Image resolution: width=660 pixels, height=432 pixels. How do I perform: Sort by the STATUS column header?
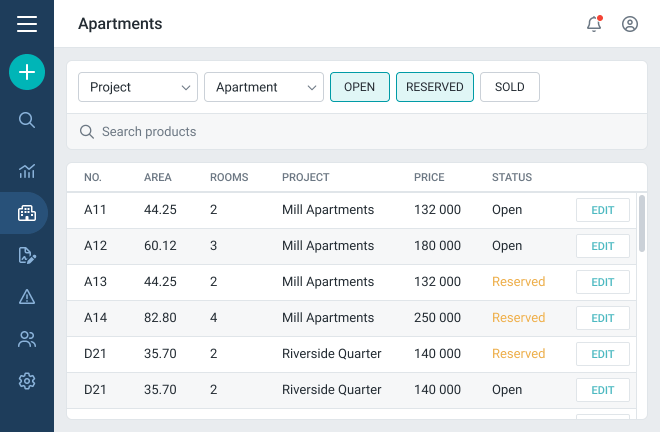point(512,177)
